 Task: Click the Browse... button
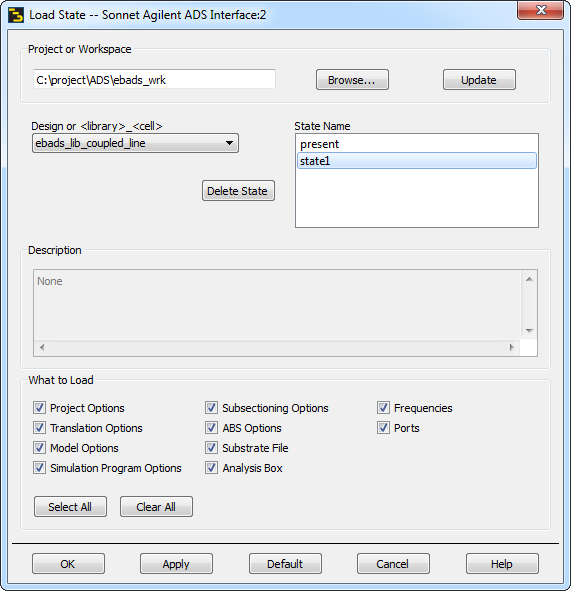click(352, 80)
